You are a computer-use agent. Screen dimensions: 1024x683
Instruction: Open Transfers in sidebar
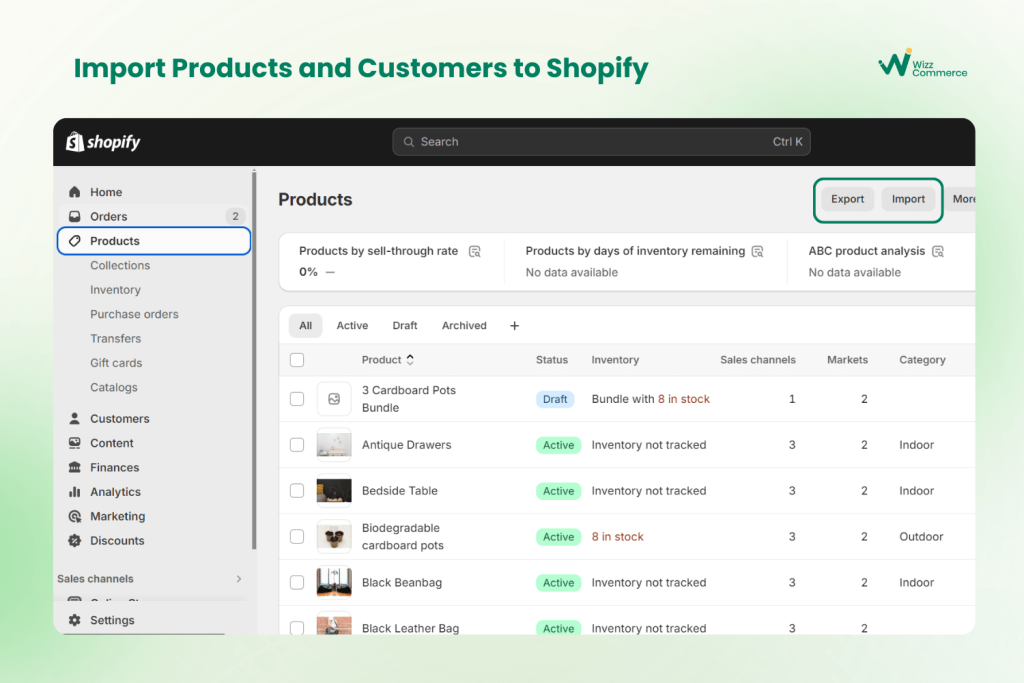click(116, 338)
